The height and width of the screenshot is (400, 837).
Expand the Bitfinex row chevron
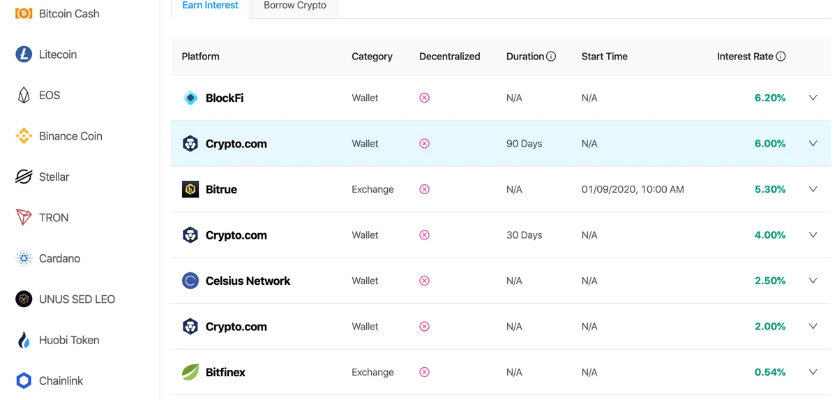coord(813,372)
